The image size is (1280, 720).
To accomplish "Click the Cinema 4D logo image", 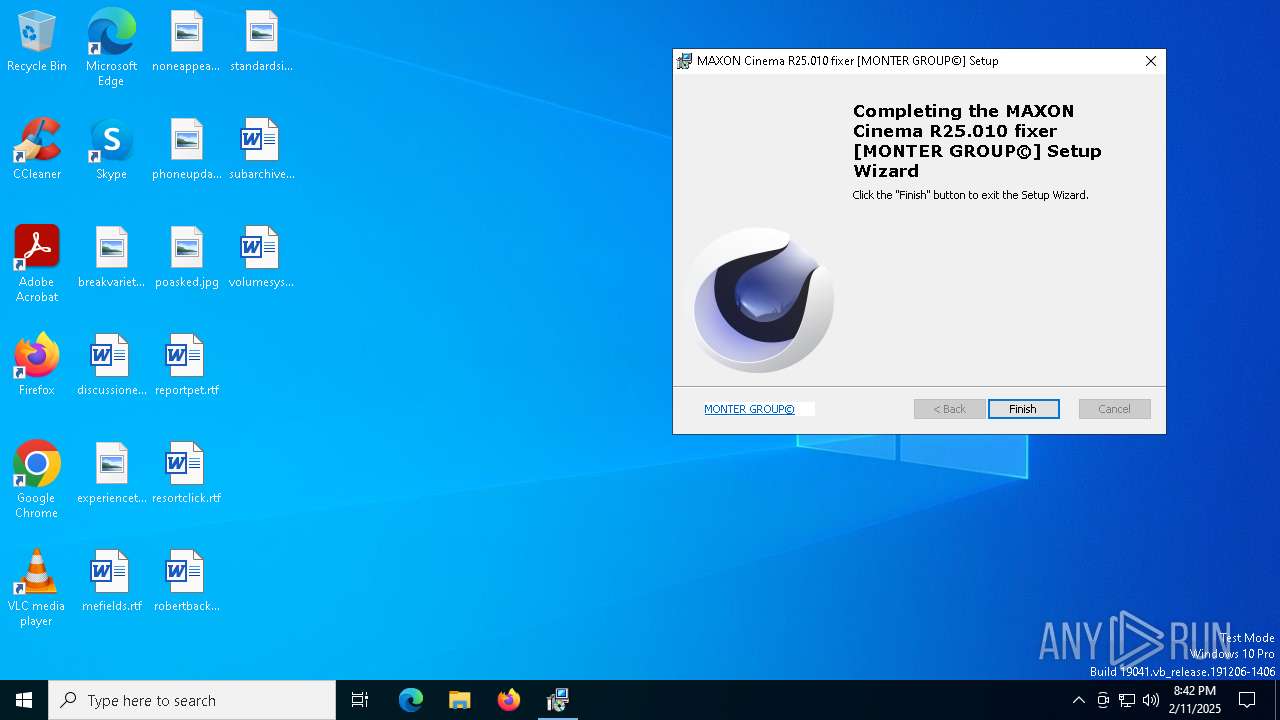I will (762, 300).
